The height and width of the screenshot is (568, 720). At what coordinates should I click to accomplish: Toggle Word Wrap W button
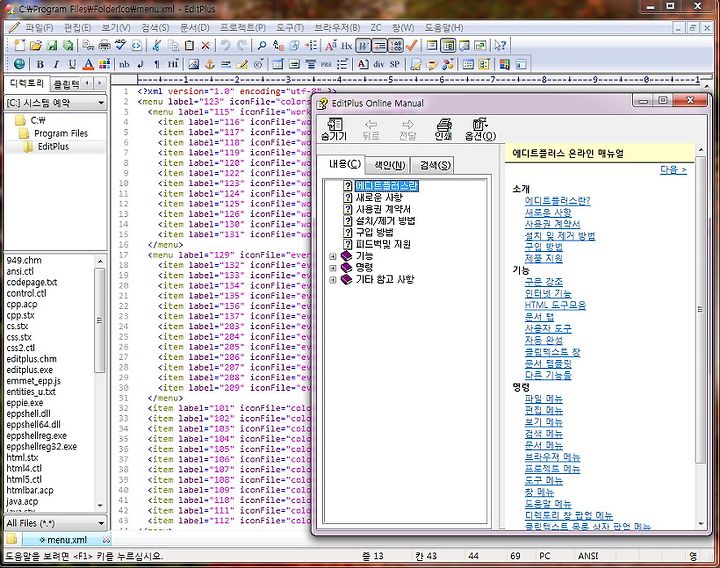pos(363,45)
